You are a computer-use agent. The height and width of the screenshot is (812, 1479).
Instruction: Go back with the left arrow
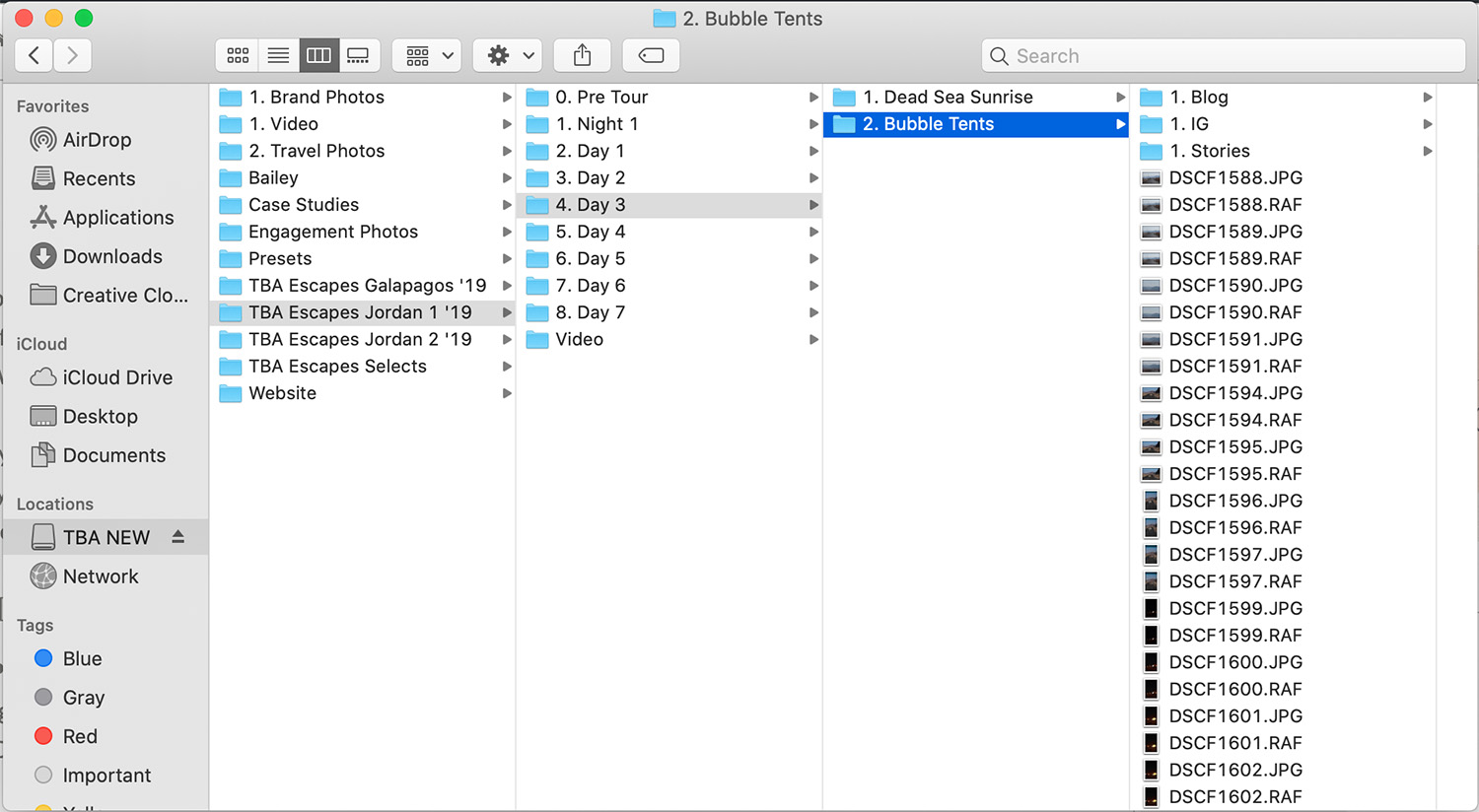35,56
